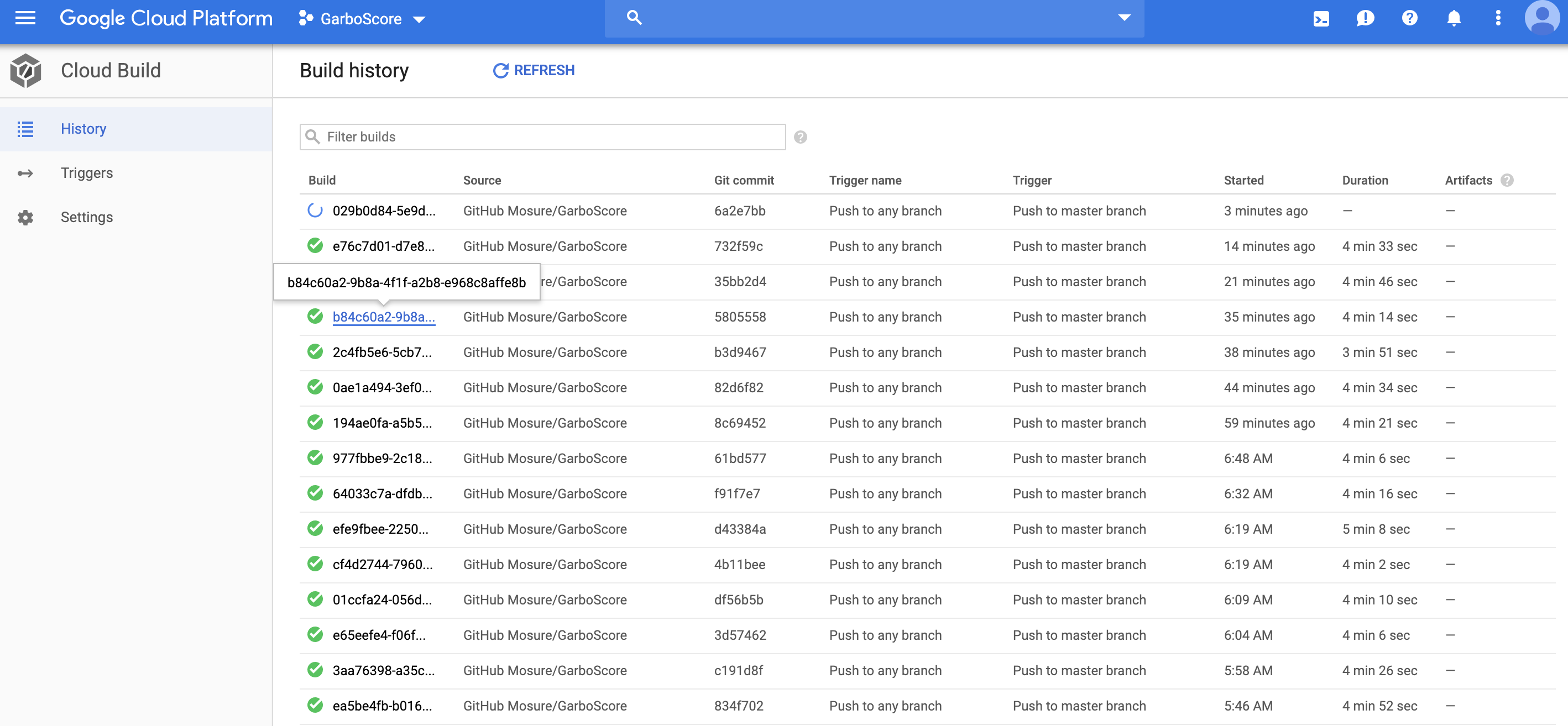
Task: Go to Settings in the sidebar
Action: click(86, 218)
